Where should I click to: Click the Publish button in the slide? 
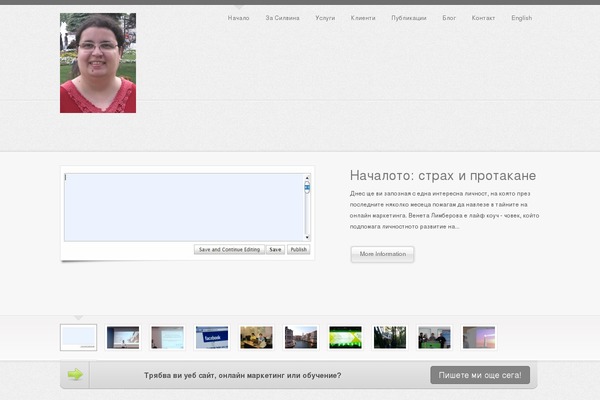click(x=298, y=250)
